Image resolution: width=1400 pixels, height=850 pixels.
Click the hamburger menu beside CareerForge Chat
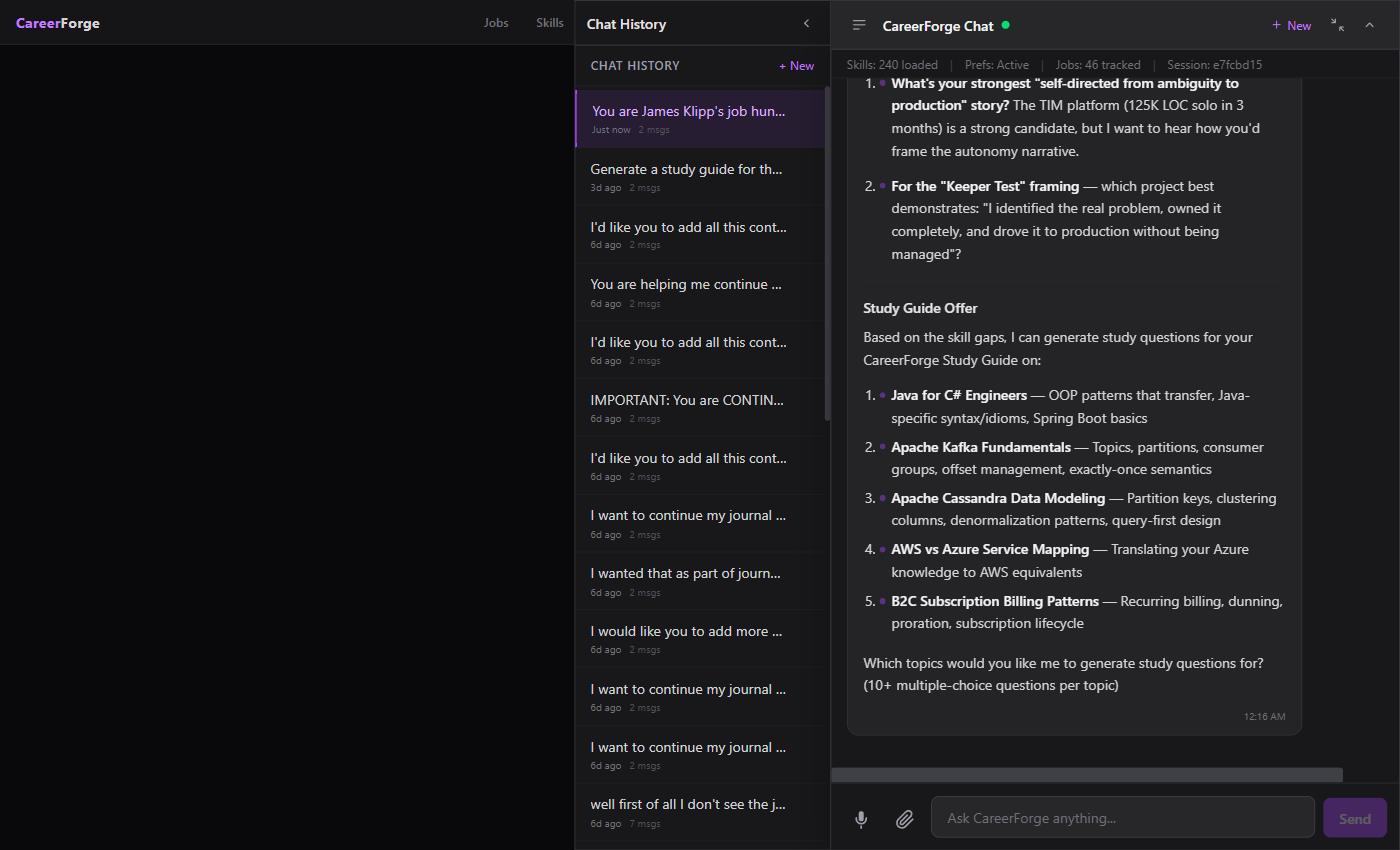point(859,25)
